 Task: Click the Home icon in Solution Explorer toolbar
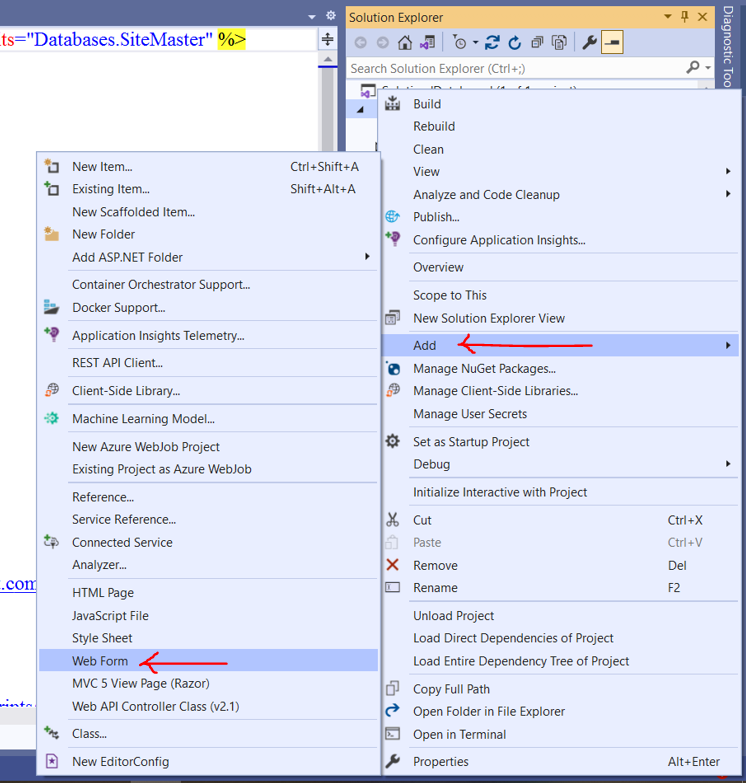point(404,43)
